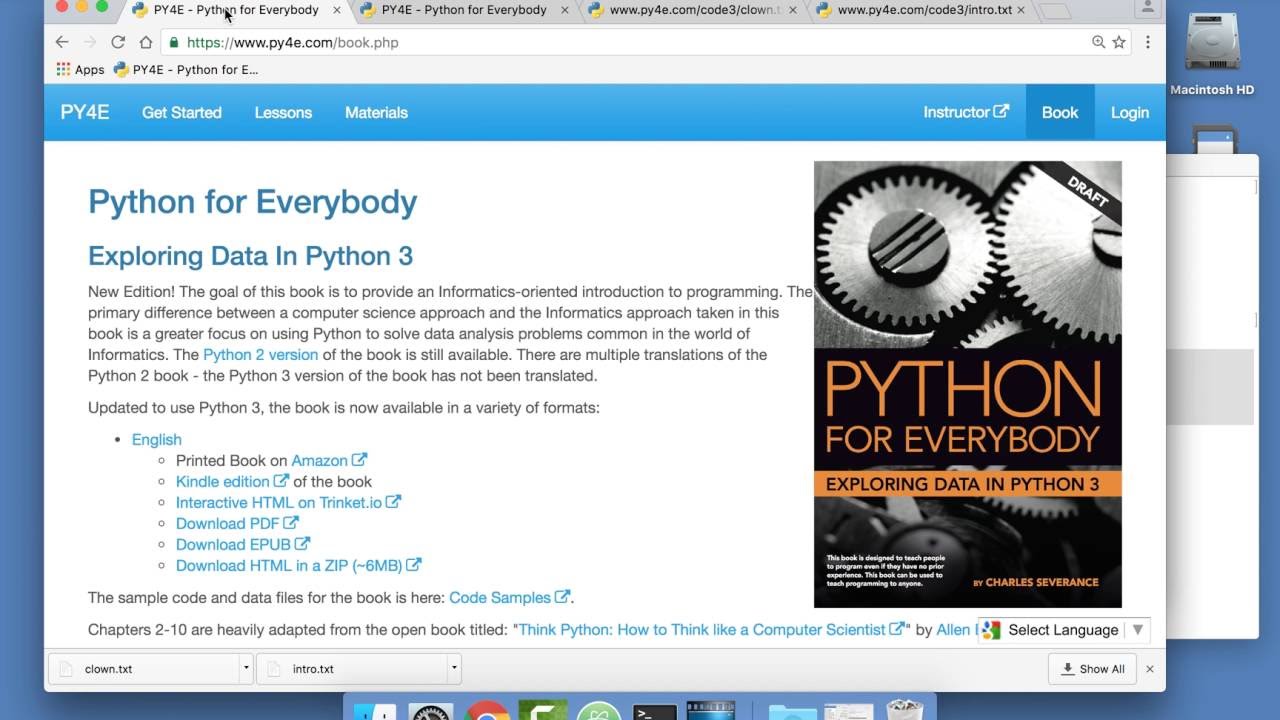Viewport: 1280px width, 720px height.
Task: Open Interactive HTML on Trinket.io link
Action: 288,502
